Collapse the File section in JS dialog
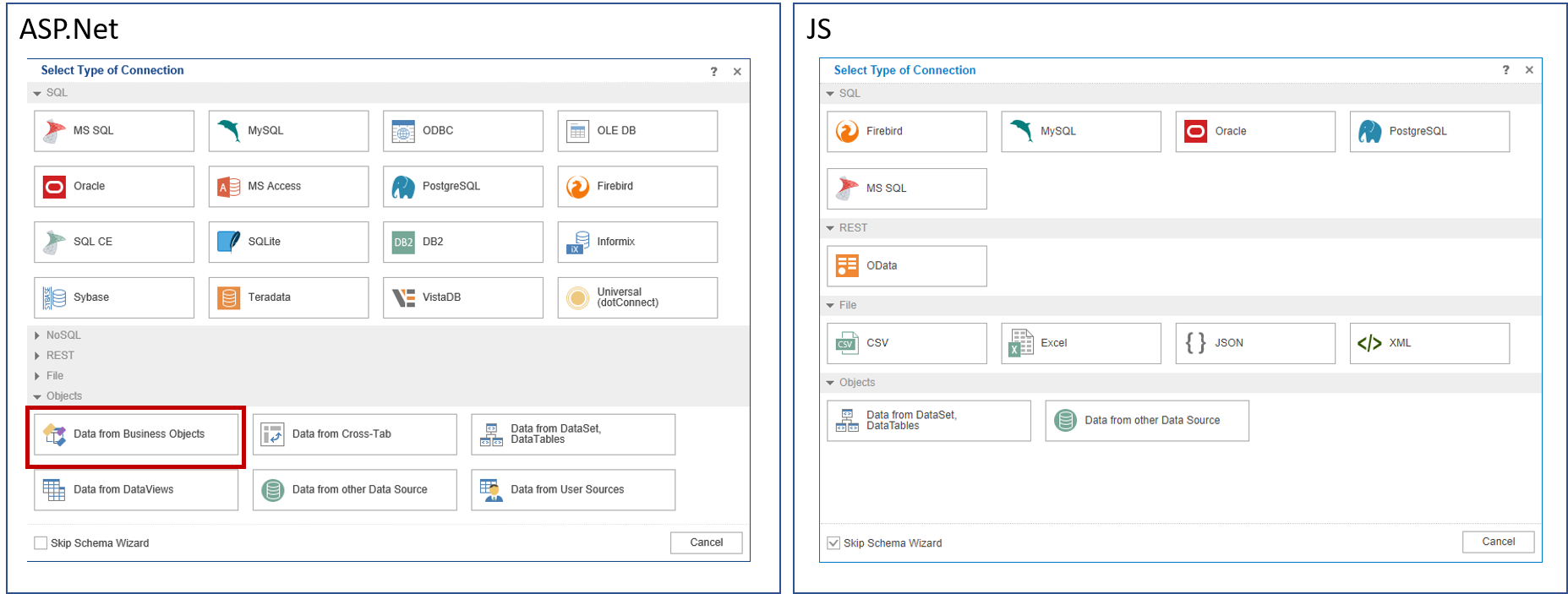This screenshot has width=1568, height=594. pos(830,305)
